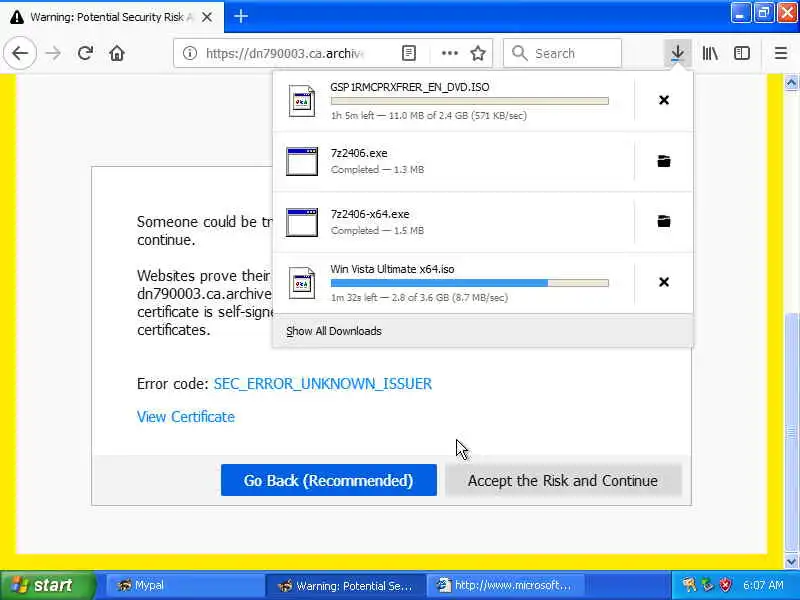
Task: Cancel the Win Vista Ultimate x64.iso download
Action: (x=664, y=282)
